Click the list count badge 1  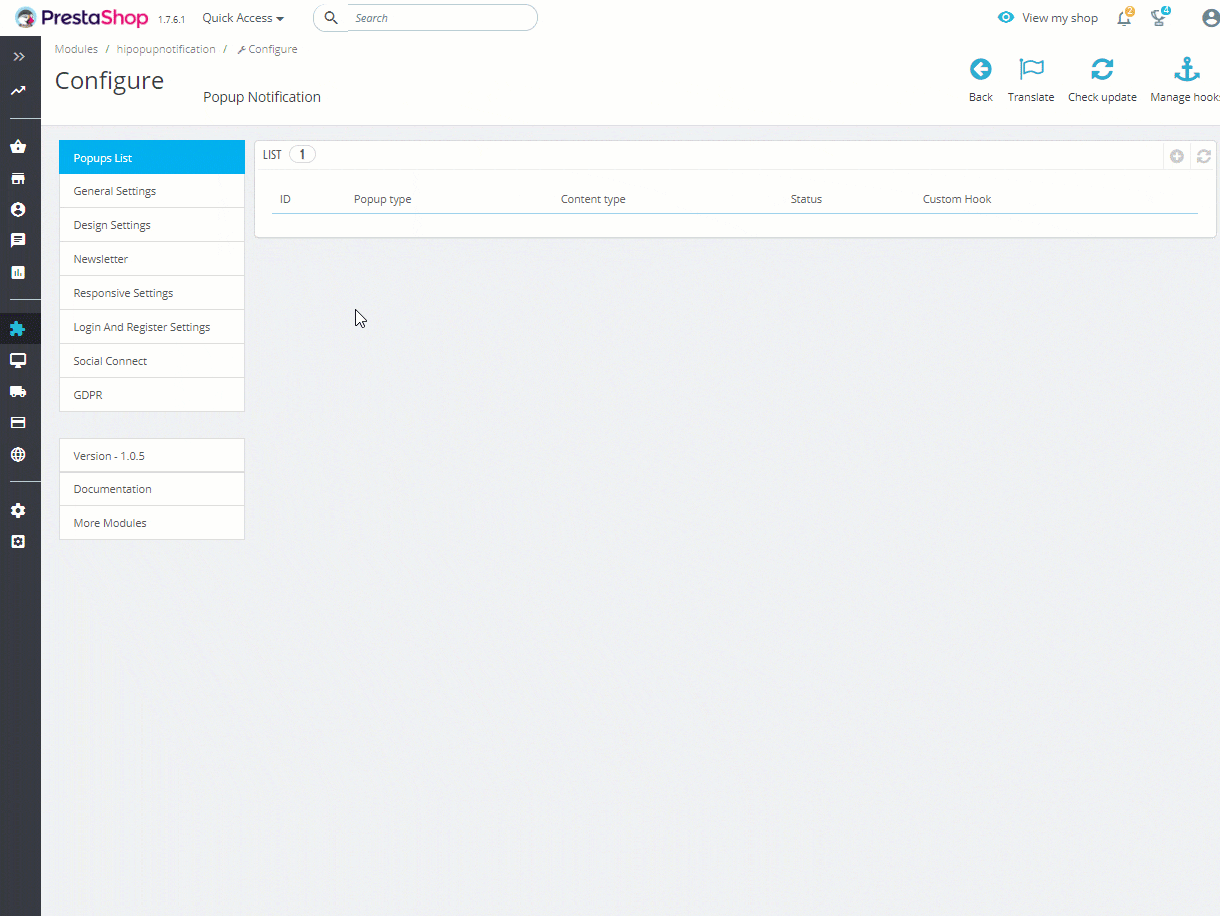pos(302,155)
